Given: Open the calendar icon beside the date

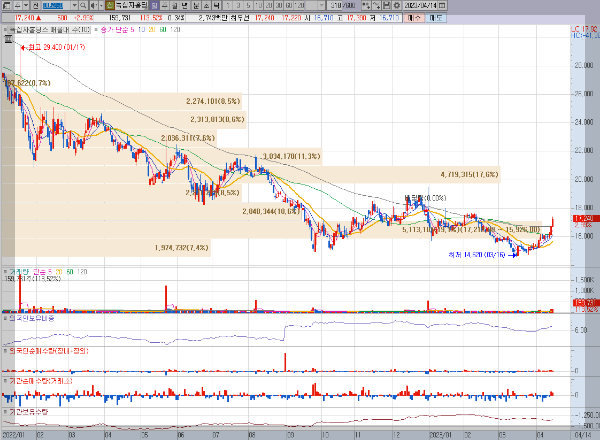Looking at the screenshot, I should [442, 5].
